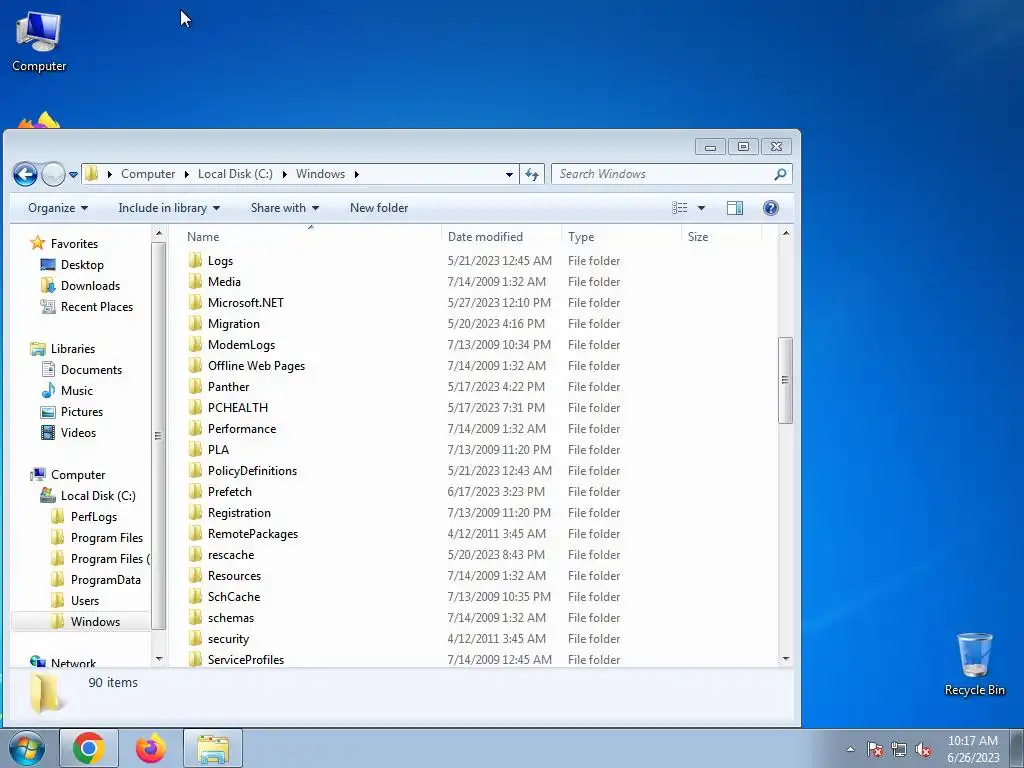Sort by the Type column header

tap(581, 237)
